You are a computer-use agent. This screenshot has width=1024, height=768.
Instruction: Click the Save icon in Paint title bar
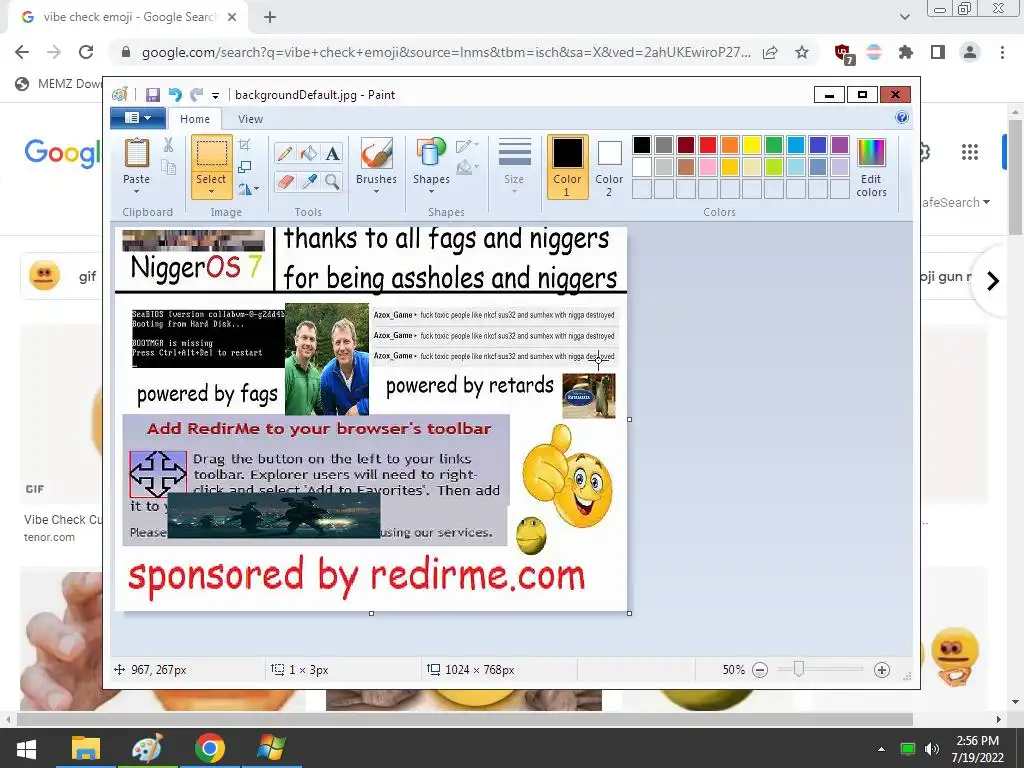153,95
